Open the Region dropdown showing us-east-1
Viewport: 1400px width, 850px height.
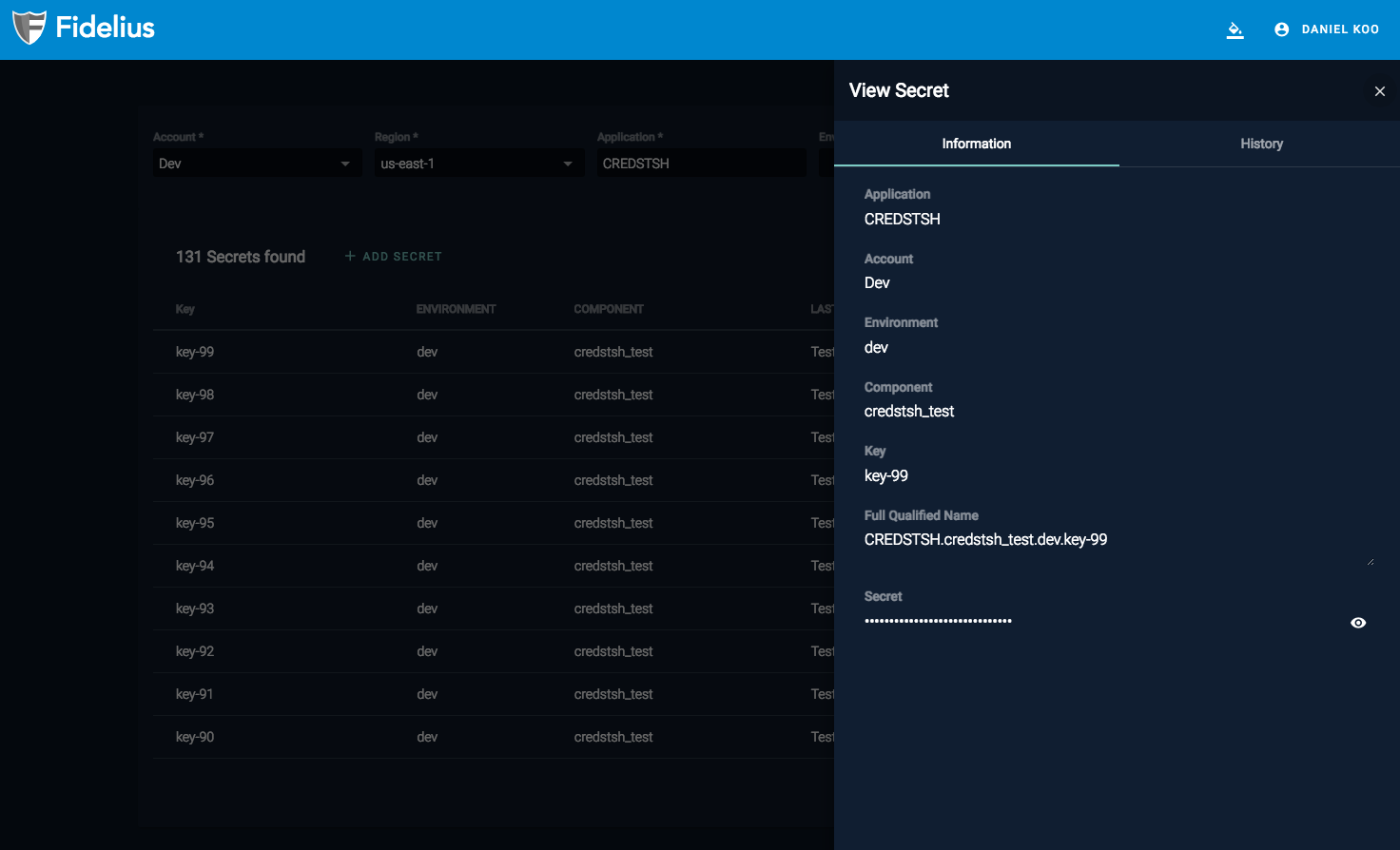point(478,164)
